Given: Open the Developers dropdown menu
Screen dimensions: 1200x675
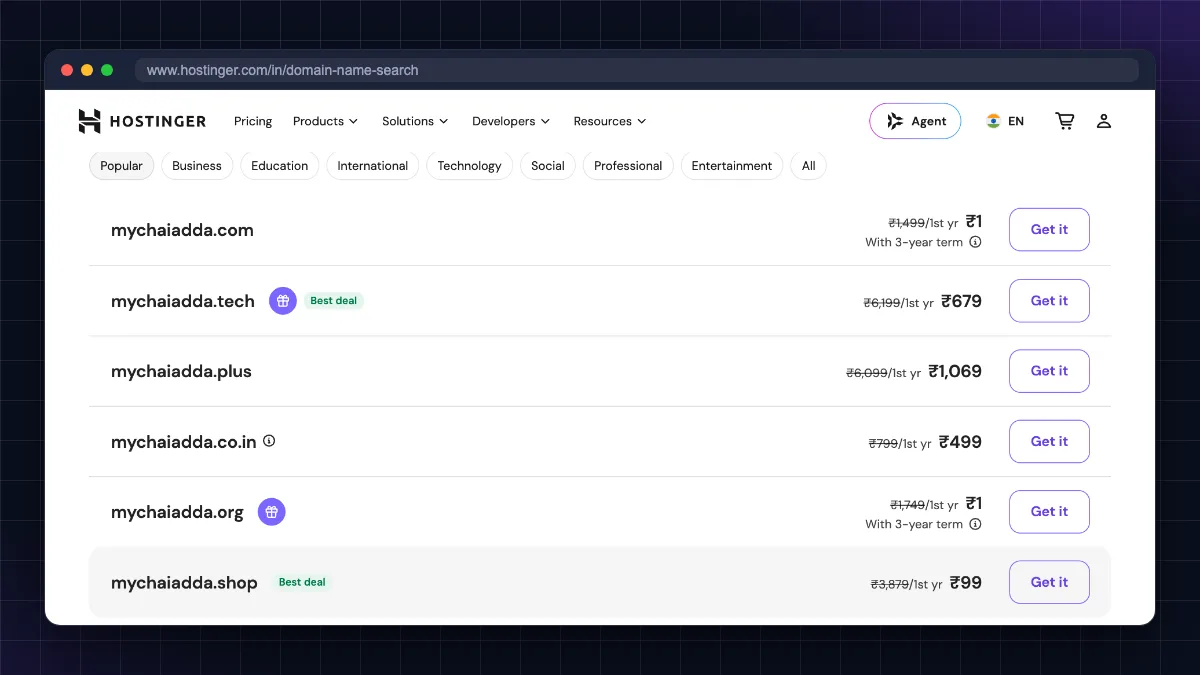Looking at the screenshot, I should [511, 121].
